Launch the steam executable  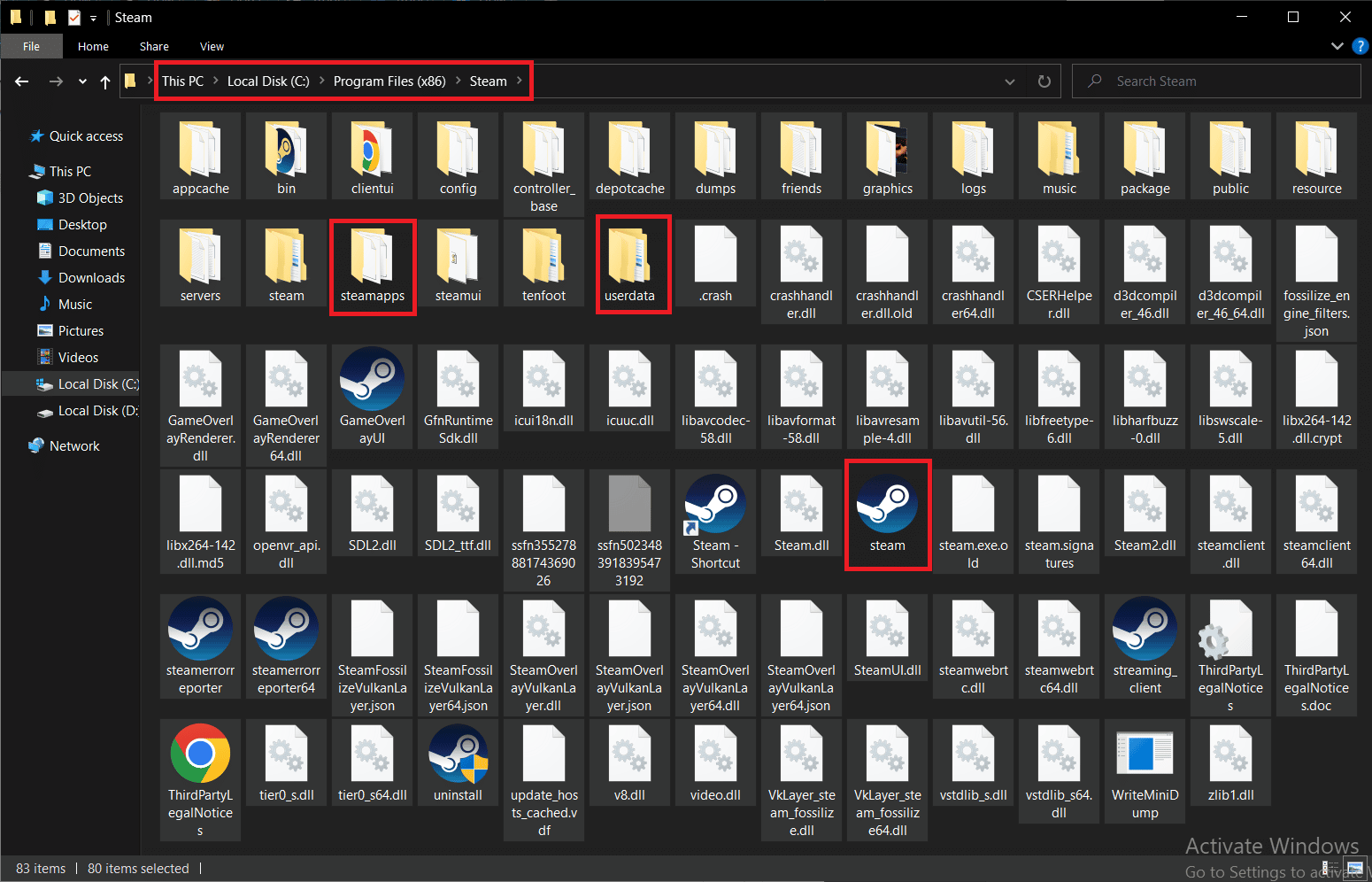point(887,514)
